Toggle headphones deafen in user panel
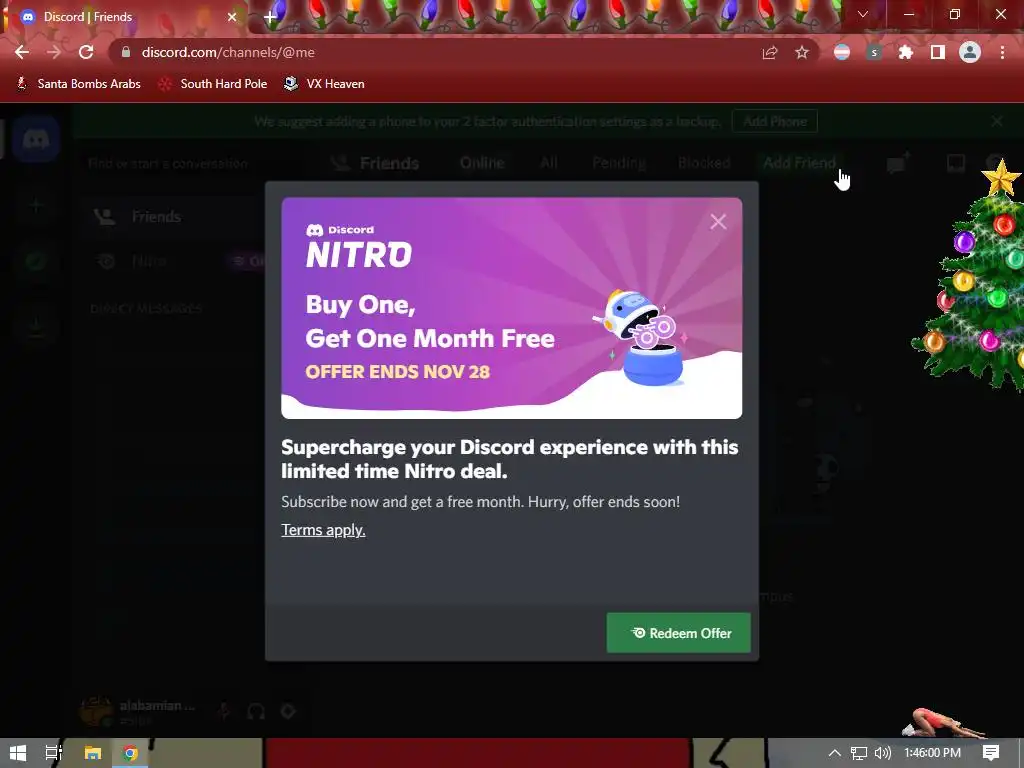This screenshot has height=768, width=1024. [x=256, y=711]
